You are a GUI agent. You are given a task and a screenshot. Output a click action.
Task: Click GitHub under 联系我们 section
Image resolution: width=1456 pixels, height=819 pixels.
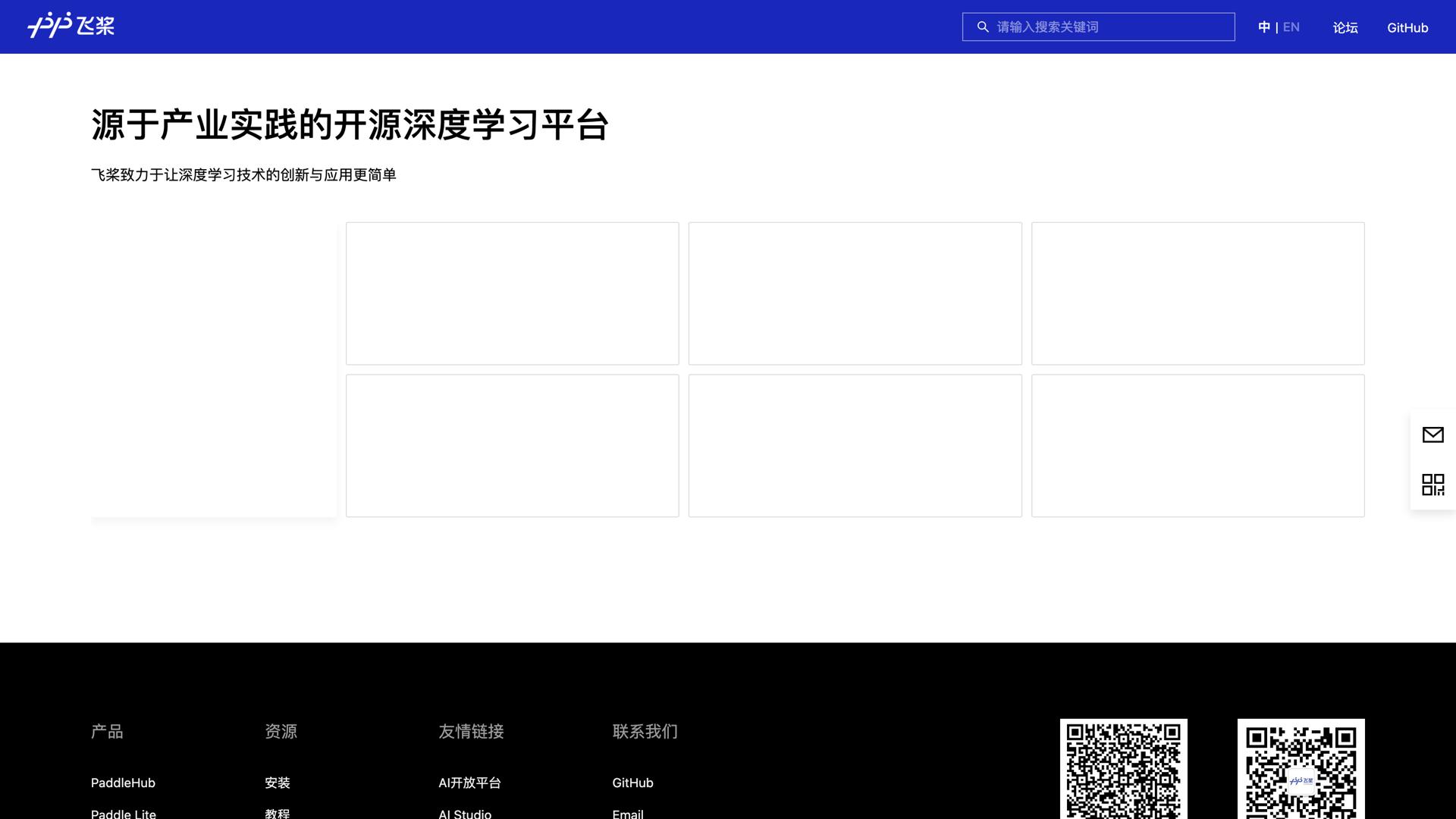coord(632,783)
